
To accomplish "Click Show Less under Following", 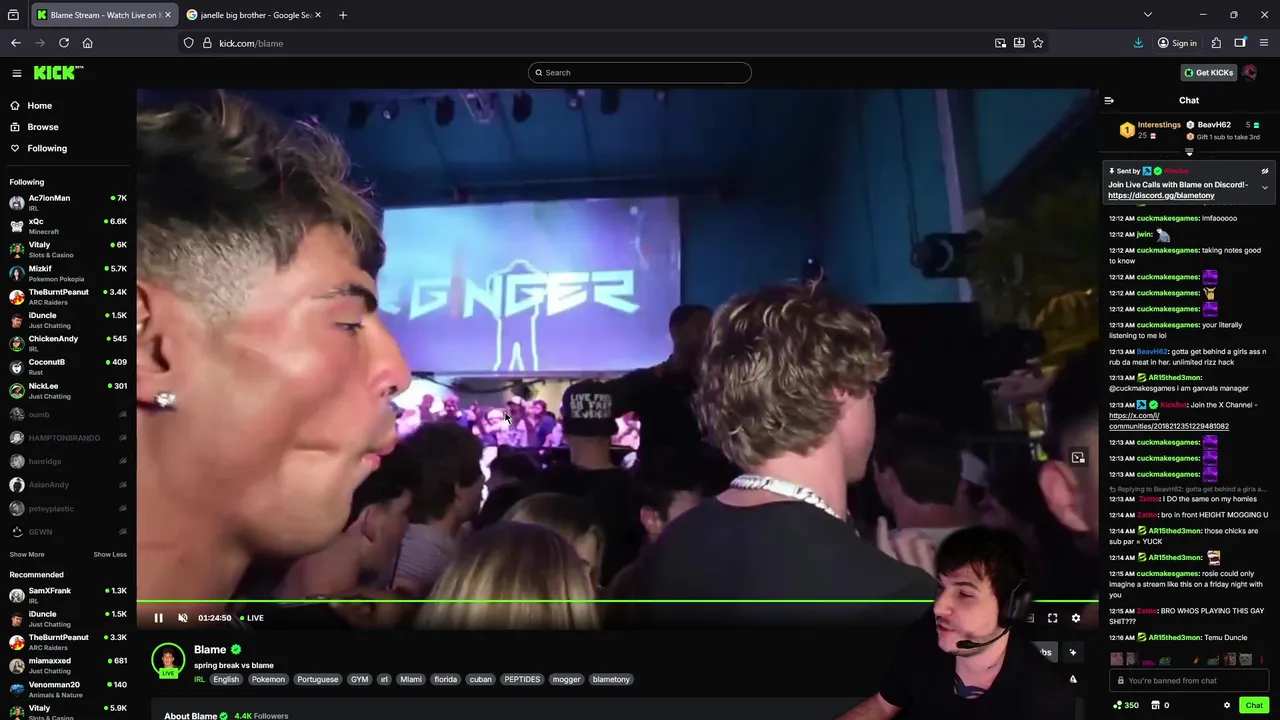I will point(110,554).
